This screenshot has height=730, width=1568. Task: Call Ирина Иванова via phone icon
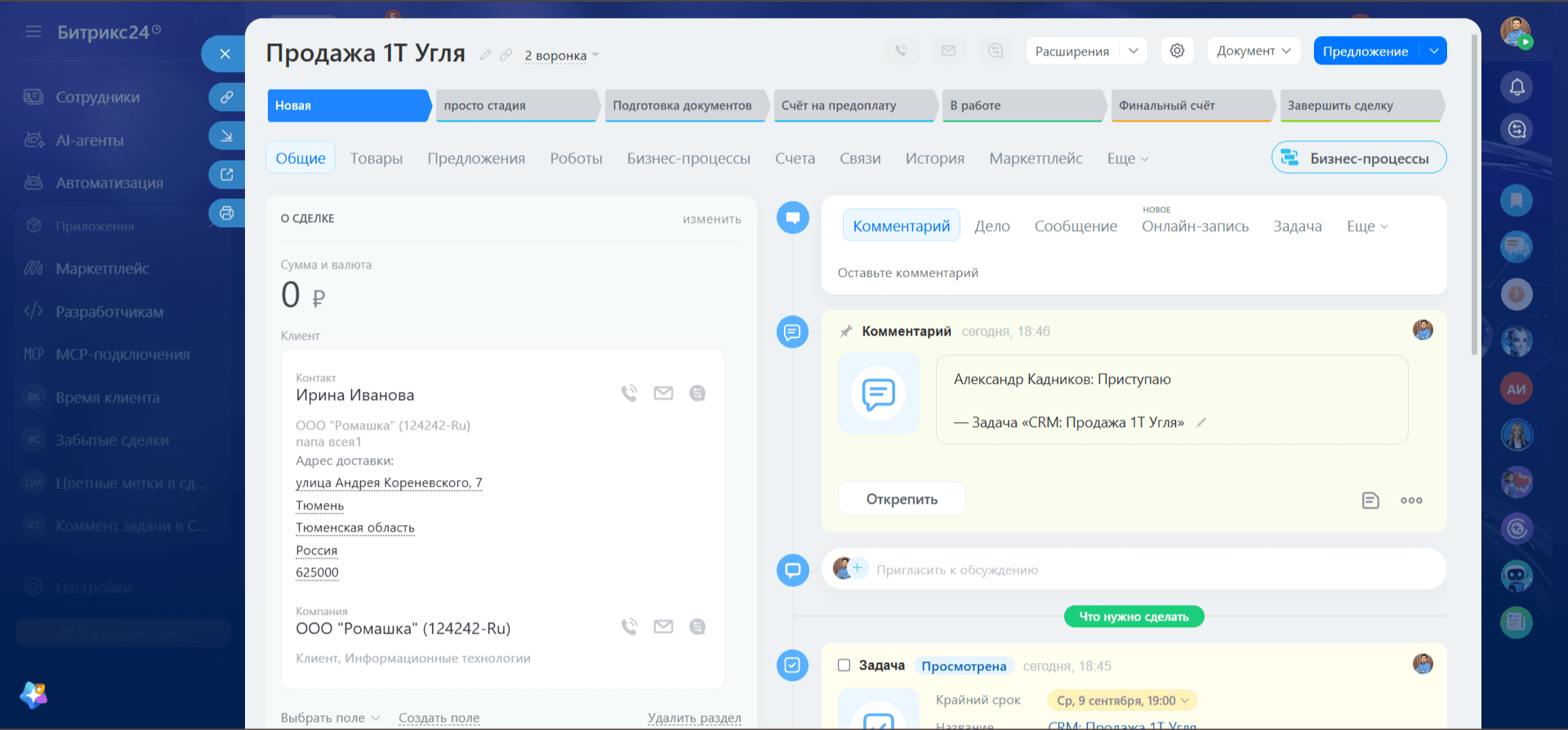629,393
